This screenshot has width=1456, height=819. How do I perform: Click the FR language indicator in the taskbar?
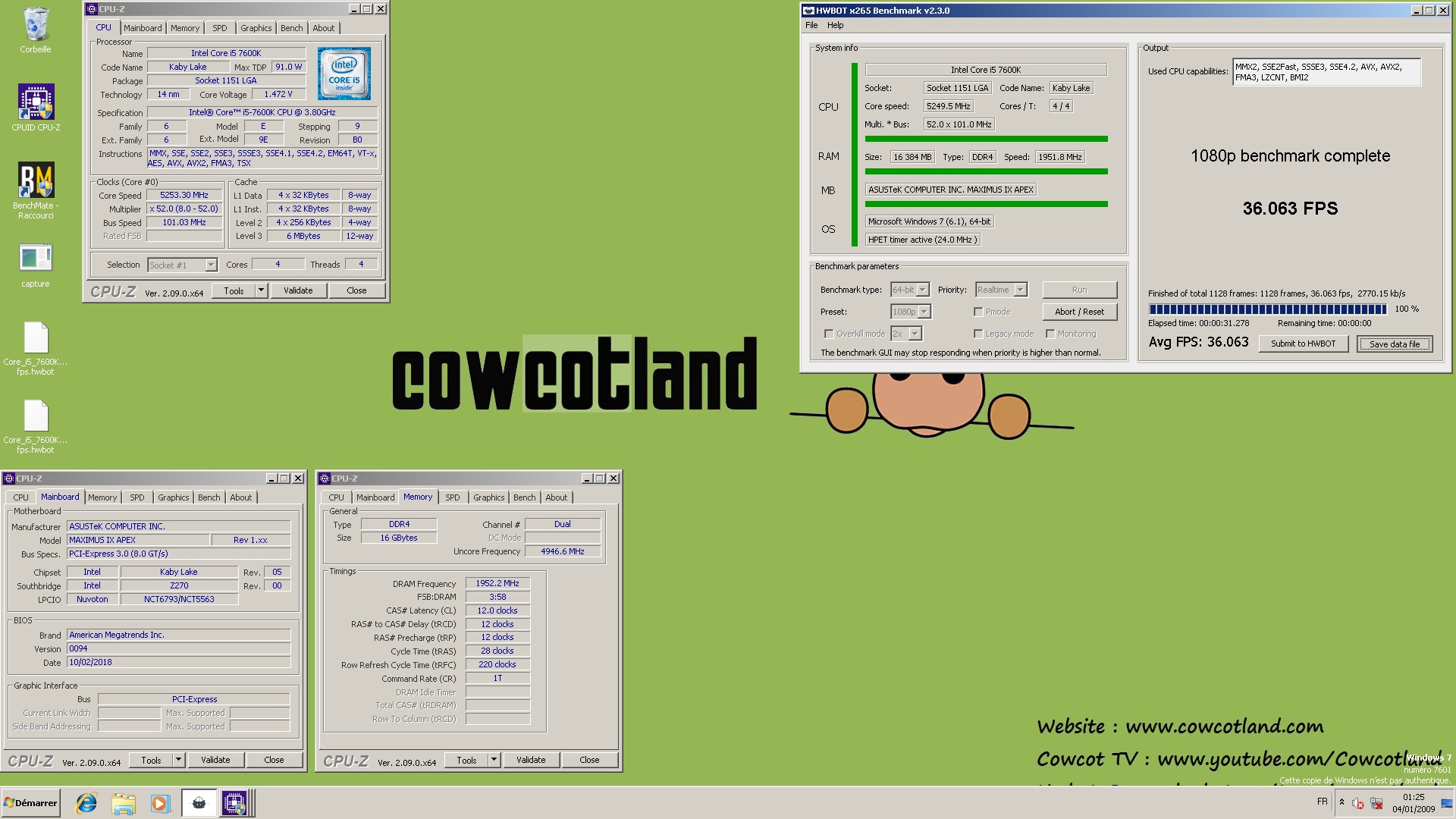coord(1322,802)
